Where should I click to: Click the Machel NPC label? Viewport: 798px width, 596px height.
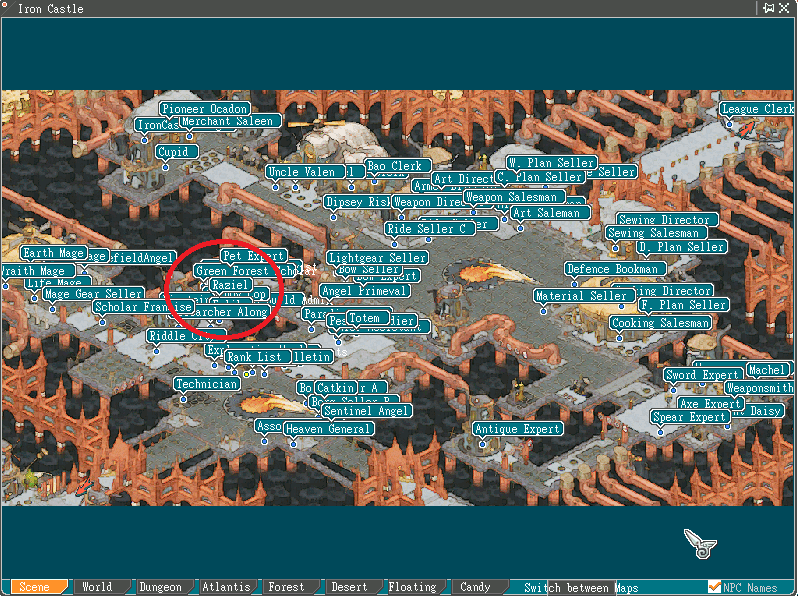click(767, 370)
